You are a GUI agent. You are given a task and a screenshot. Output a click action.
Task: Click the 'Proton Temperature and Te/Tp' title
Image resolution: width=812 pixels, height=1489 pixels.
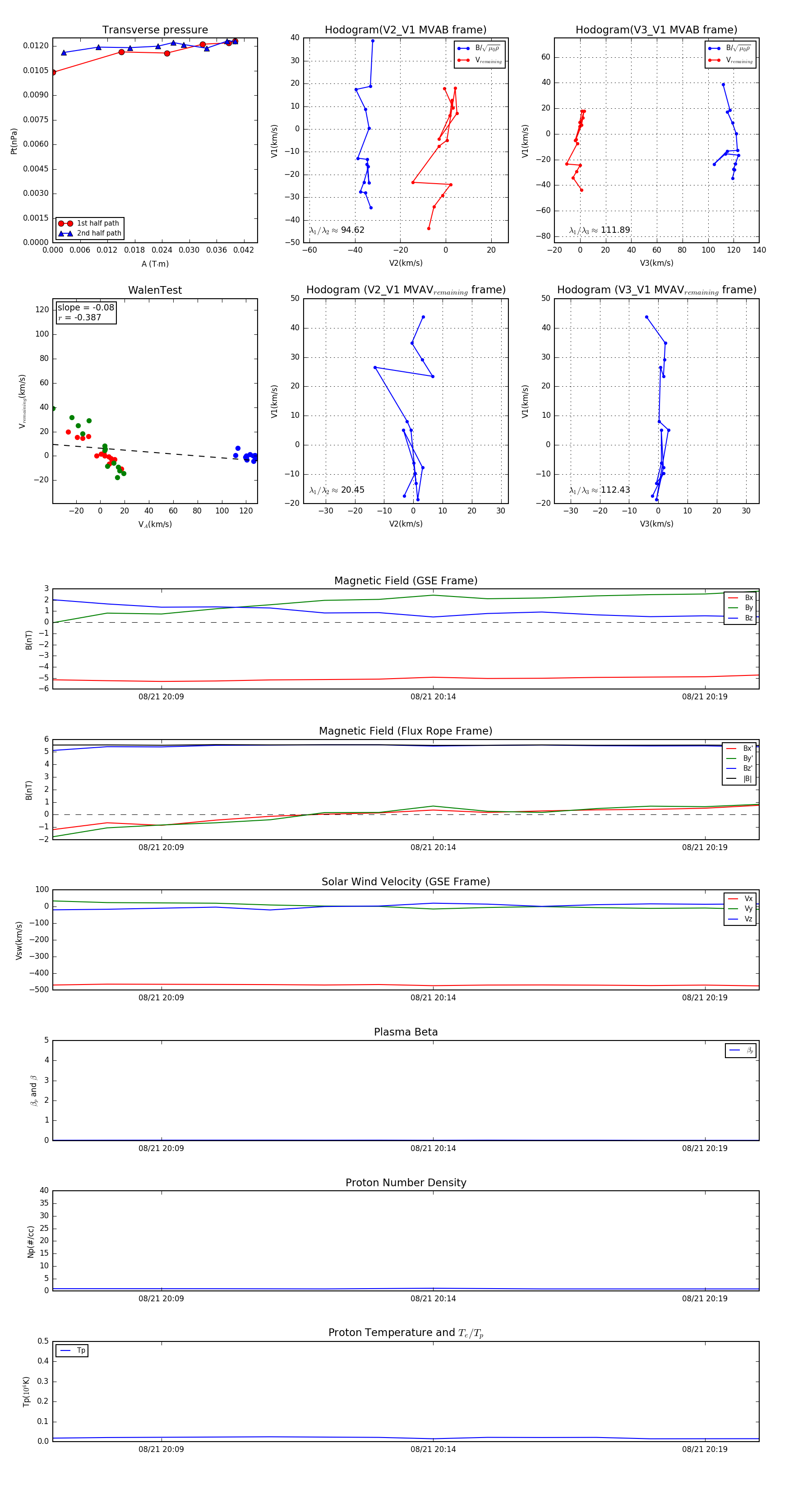406,1333
